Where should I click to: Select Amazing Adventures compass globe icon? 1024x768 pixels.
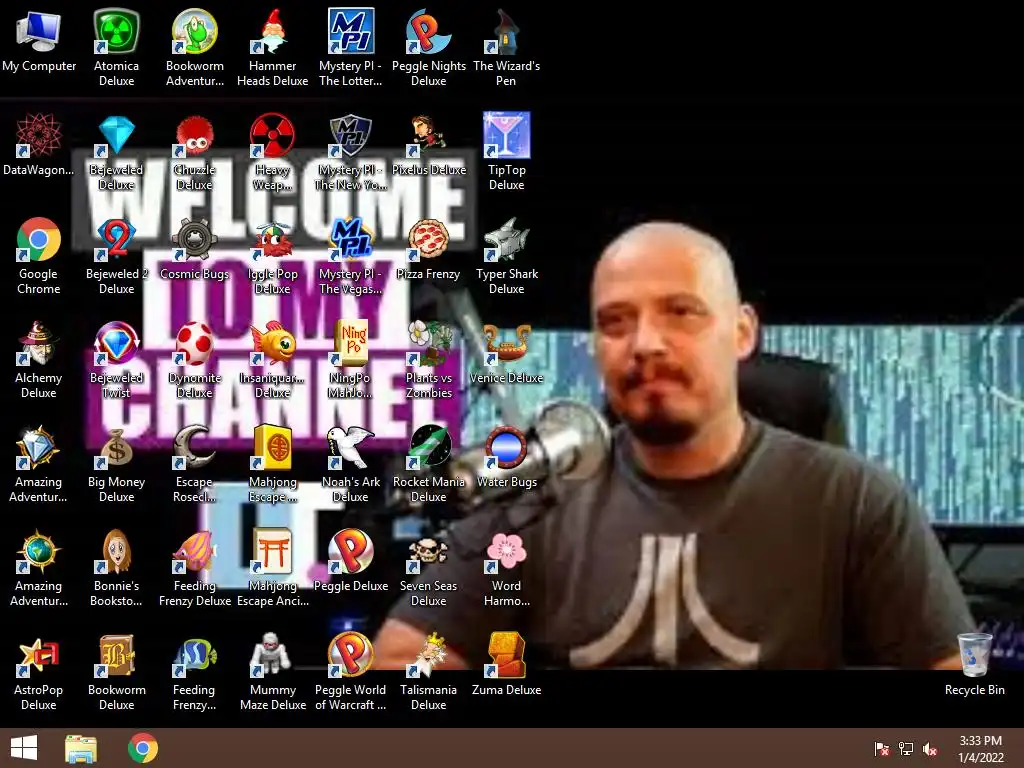click(x=39, y=568)
